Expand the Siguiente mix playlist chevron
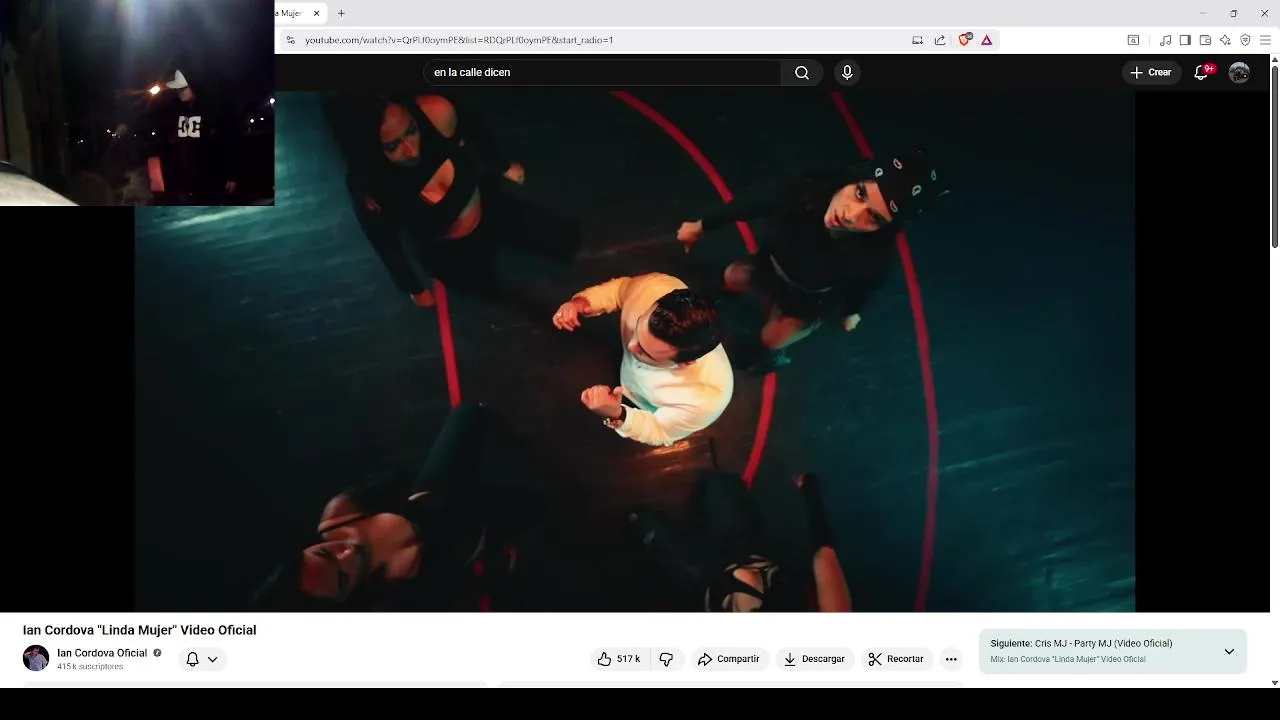 pyautogui.click(x=1229, y=651)
